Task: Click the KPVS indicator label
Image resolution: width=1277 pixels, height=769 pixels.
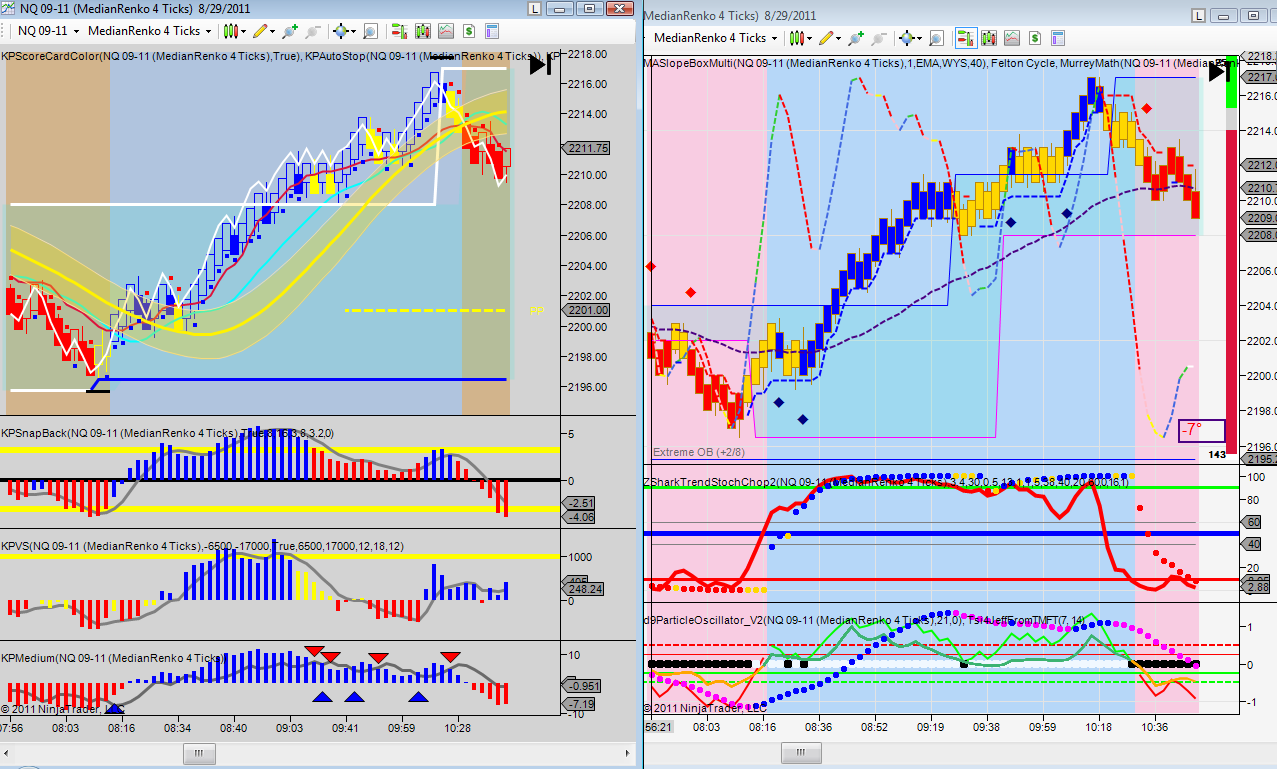Action: (x=202, y=546)
